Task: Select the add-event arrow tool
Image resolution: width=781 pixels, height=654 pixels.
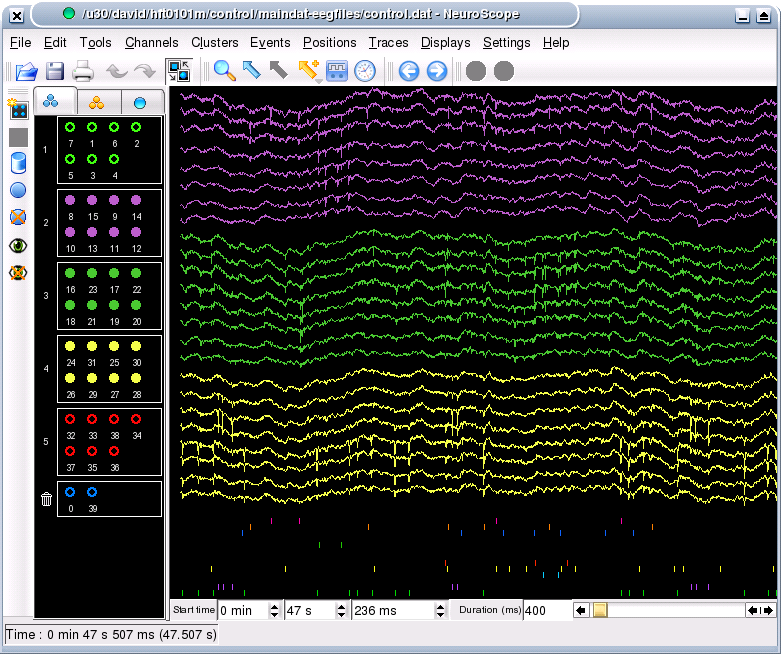Action: [308, 69]
